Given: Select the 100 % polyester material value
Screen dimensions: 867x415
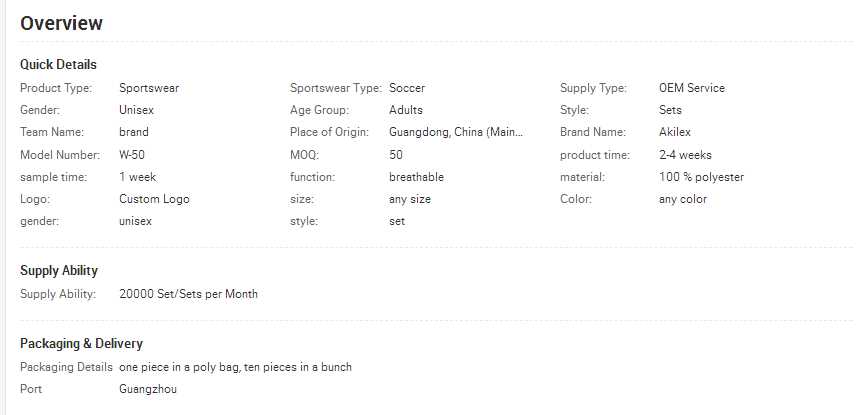Looking at the screenshot, I should click(701, 177).
